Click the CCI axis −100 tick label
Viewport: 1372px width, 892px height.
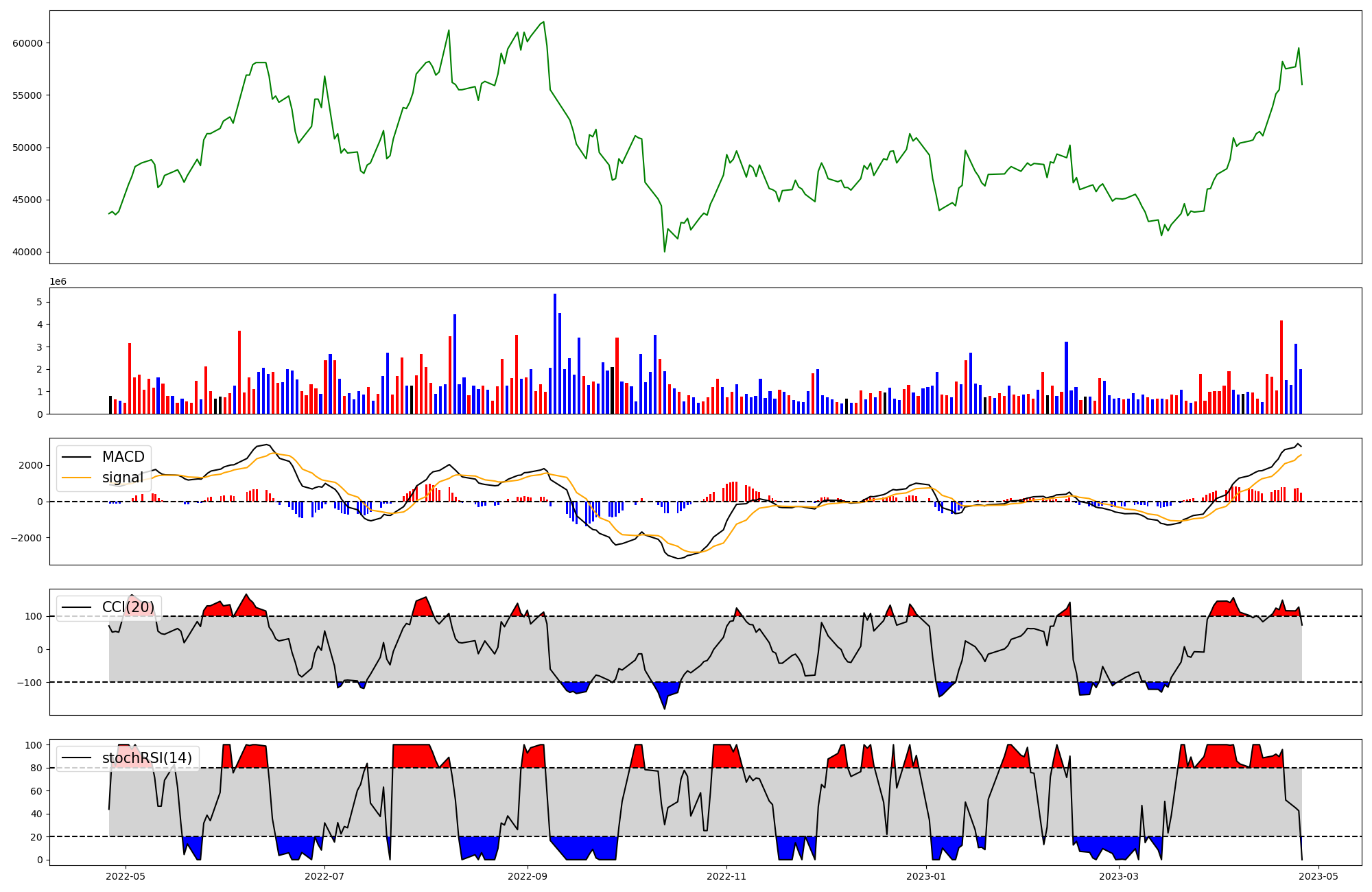(x=29, y=683)
